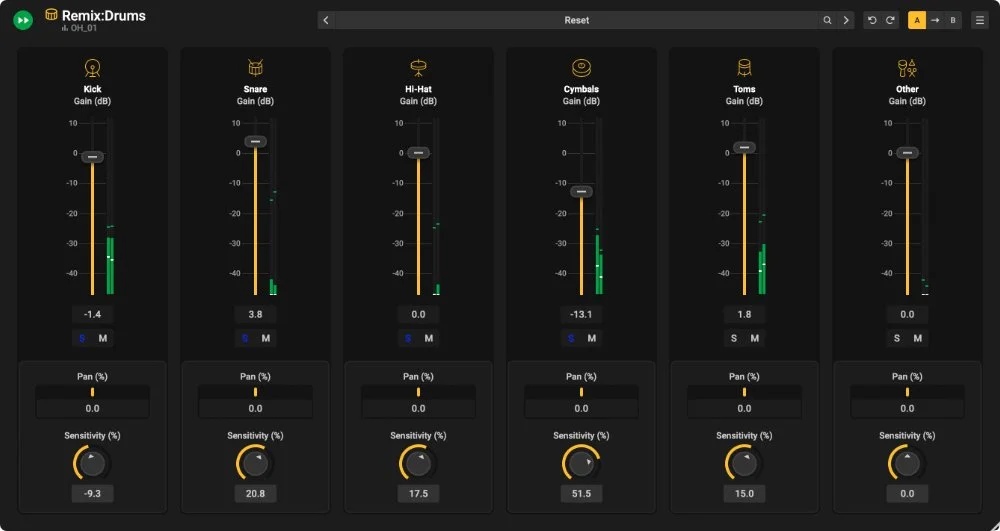Click Cymbals sensitivity value 51.5
The width and height of the screenshot is (1000, 531).
(x=581, y=493)
